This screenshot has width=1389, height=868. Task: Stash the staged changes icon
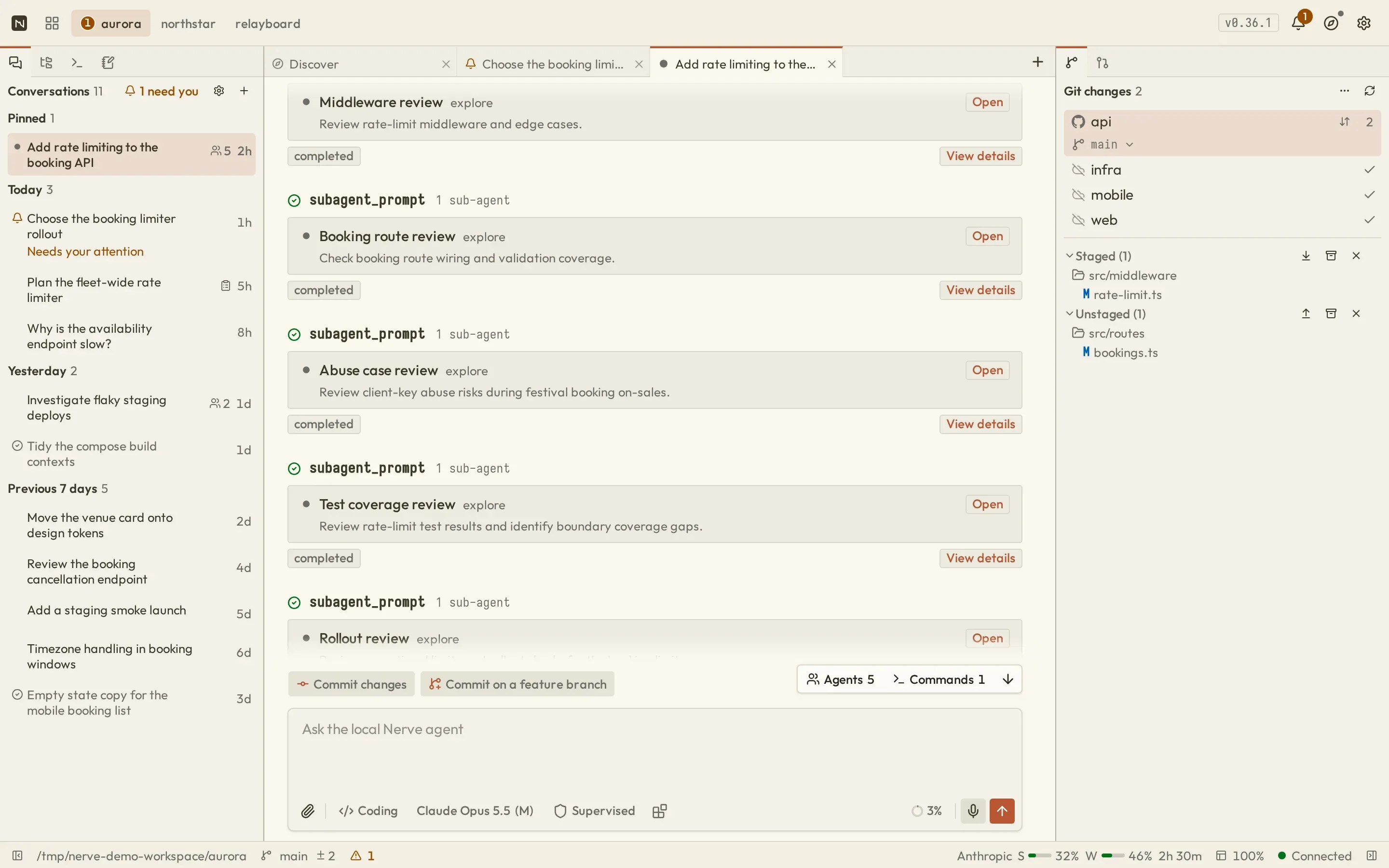pos(1331,256)
